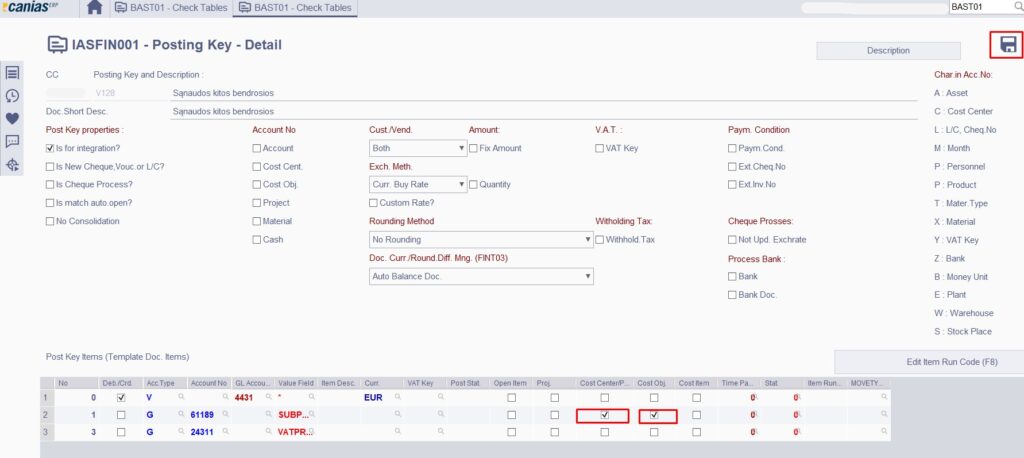1024x458 pixels.
Task: Enable the VAT Key checkbox
Action: click(600, 148)
